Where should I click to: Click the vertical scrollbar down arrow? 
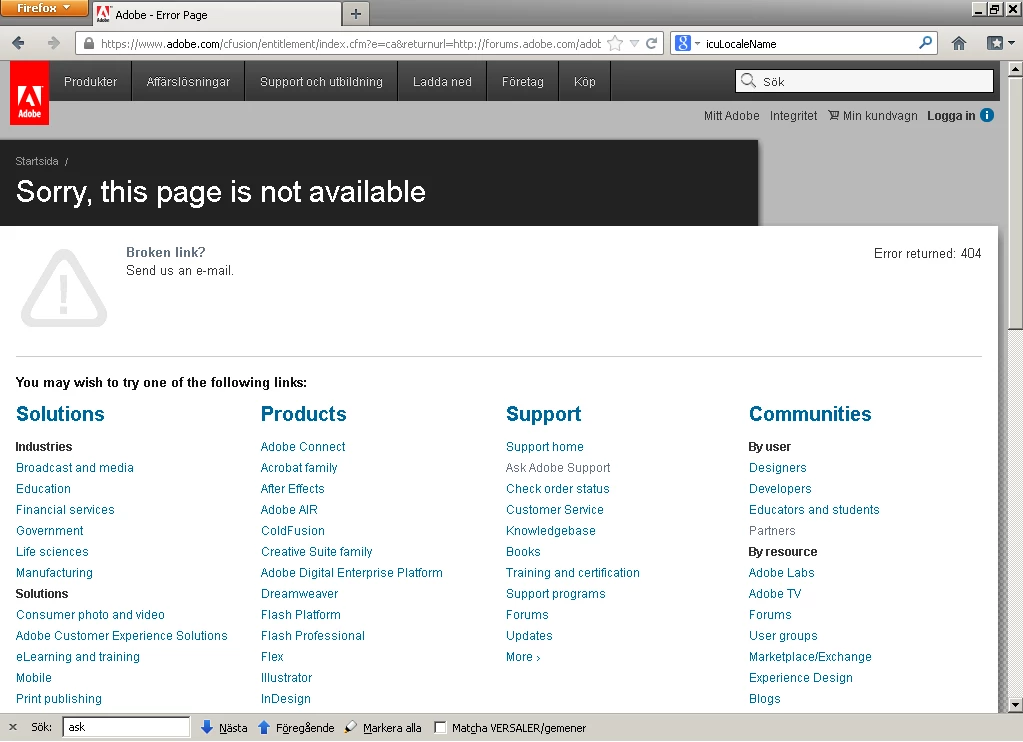click(x=1015, y=705)
